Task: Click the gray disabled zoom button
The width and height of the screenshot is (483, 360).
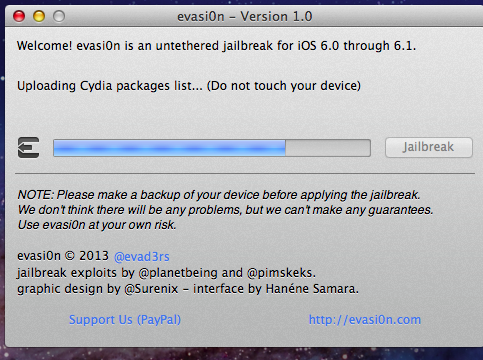Action: point(59,16)
